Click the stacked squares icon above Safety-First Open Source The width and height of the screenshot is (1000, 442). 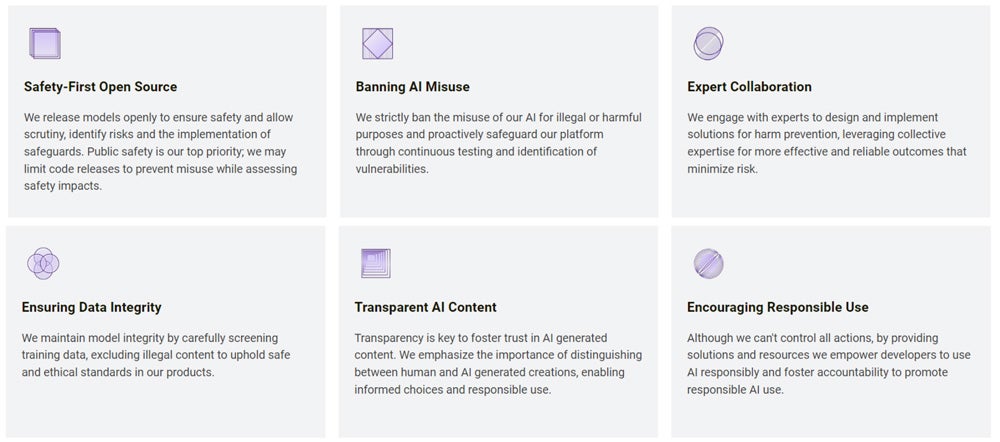pyautogui.click(x=45, y=43)
